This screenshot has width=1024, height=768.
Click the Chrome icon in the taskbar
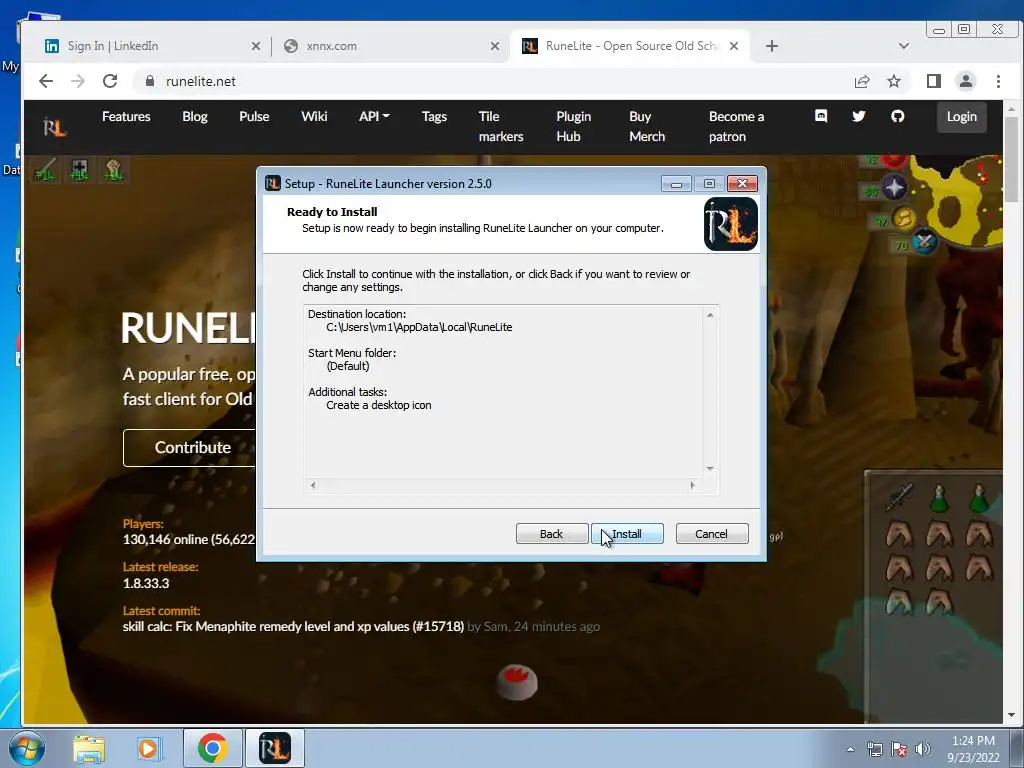[x=212, y=748]
